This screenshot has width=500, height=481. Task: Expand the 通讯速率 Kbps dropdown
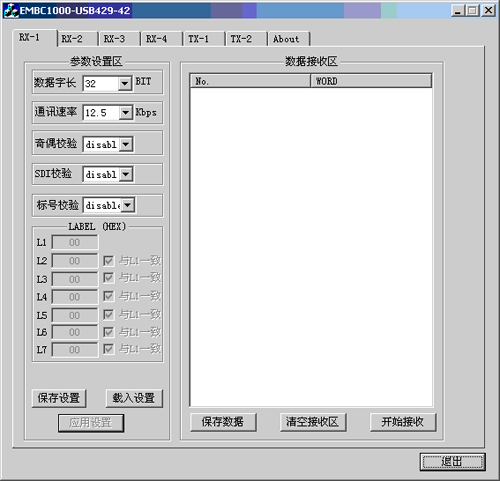125,113
